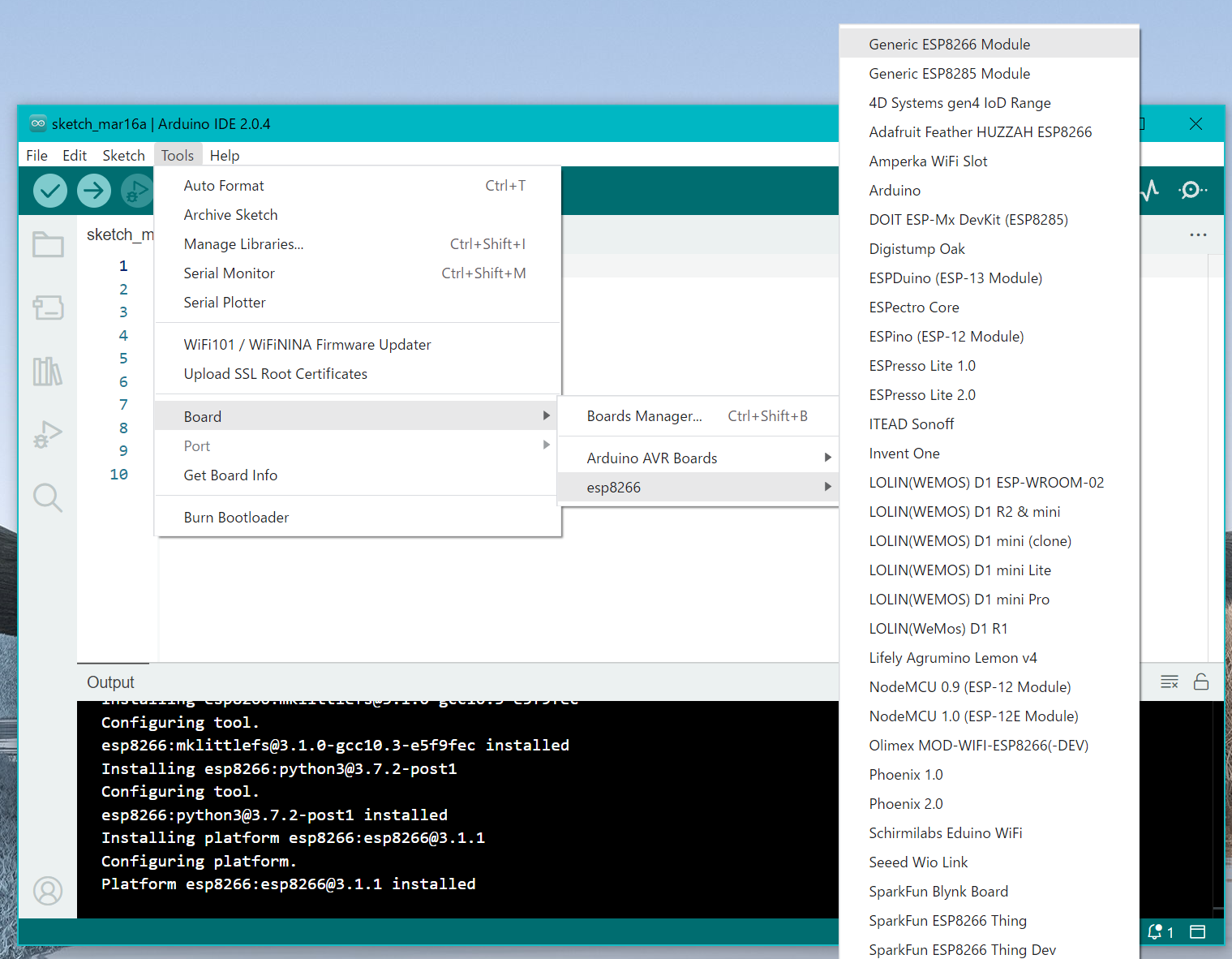The width and height of the screenshot is (1232, 959).
Task: Open the Help menu
Action: [x=225, y=155]
